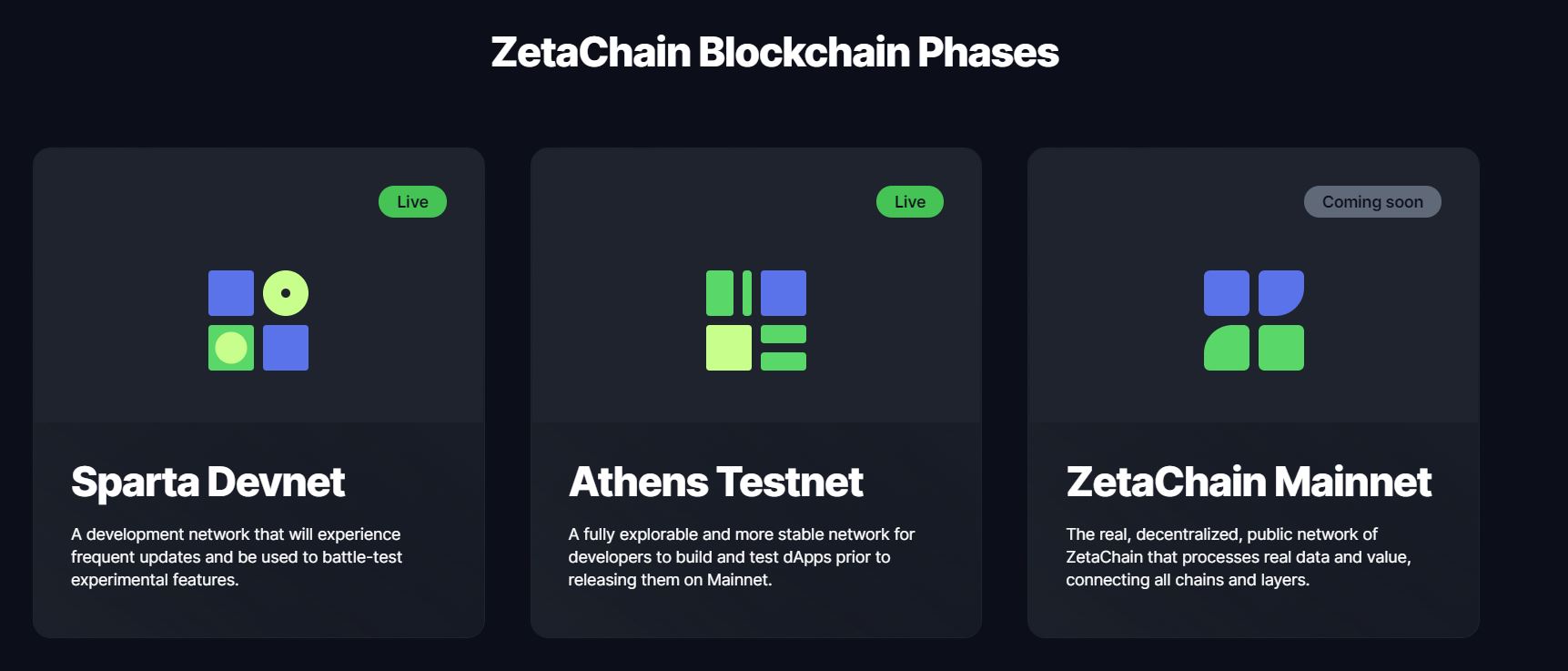Click the ZetaChain Blockchain Phases title
Image resolution: width=1568 pixels, height=671 pixels.
coord(774,53)
